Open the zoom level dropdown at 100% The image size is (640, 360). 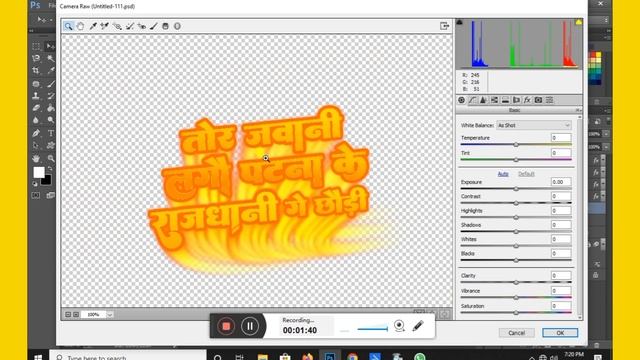click(110, 315)
